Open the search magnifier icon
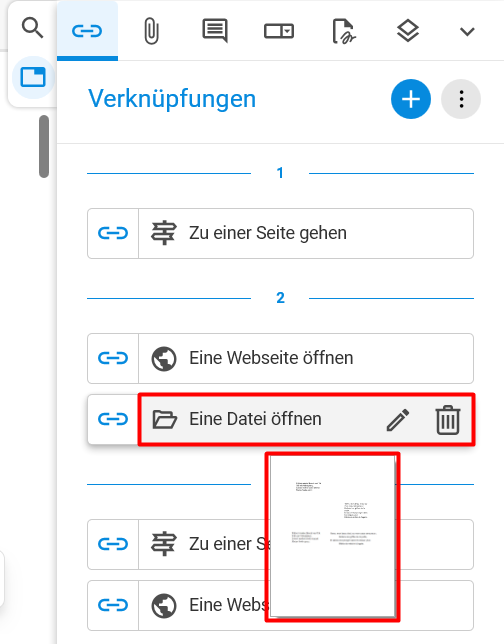This screenshot has height=644, width=504. coord(32,28)
